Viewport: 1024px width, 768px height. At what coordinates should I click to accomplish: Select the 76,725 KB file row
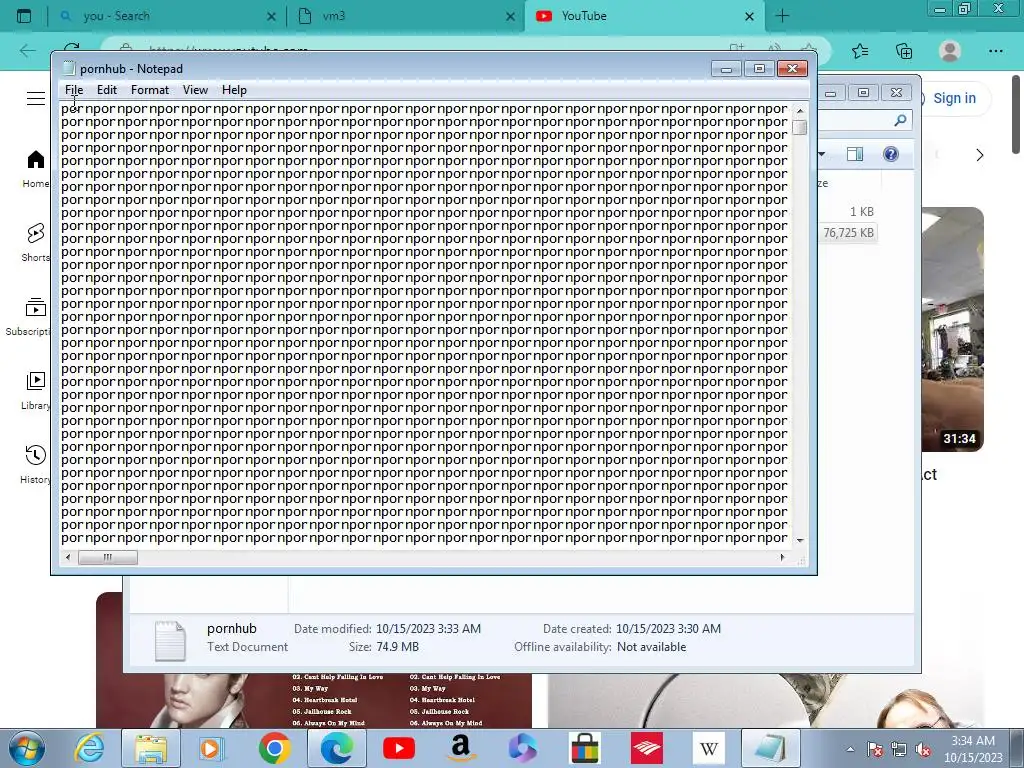click(x=848, y=232)
